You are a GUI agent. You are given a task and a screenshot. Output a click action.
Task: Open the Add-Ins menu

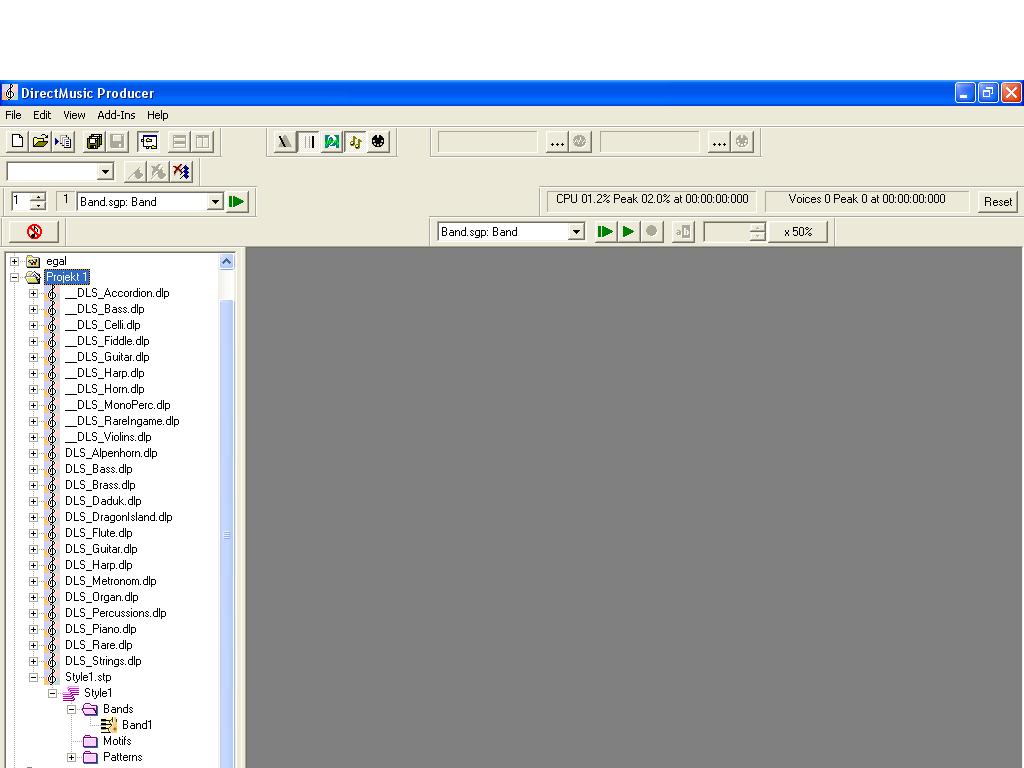116,115
